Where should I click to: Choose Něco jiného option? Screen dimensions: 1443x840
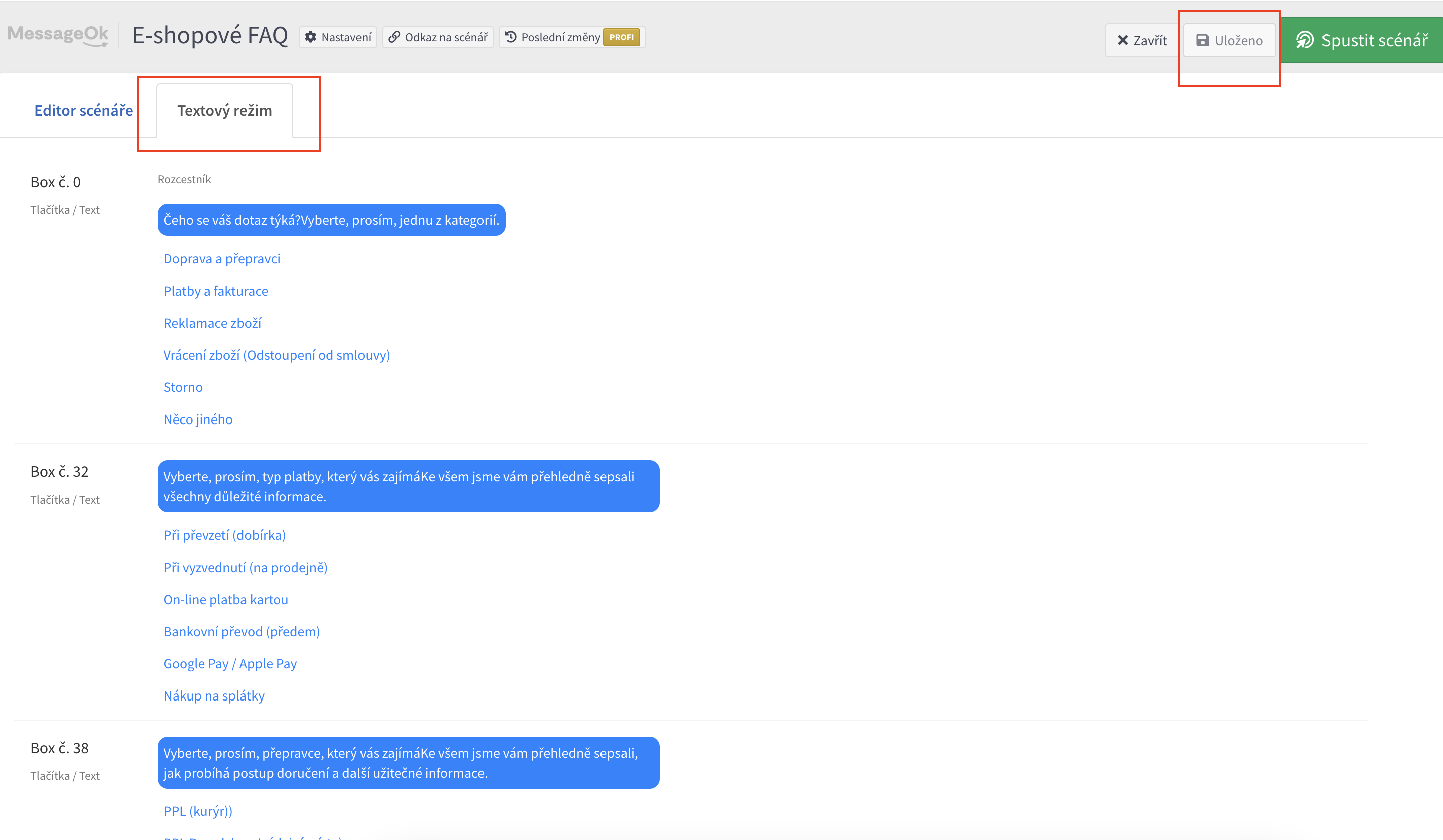point(197,419)
